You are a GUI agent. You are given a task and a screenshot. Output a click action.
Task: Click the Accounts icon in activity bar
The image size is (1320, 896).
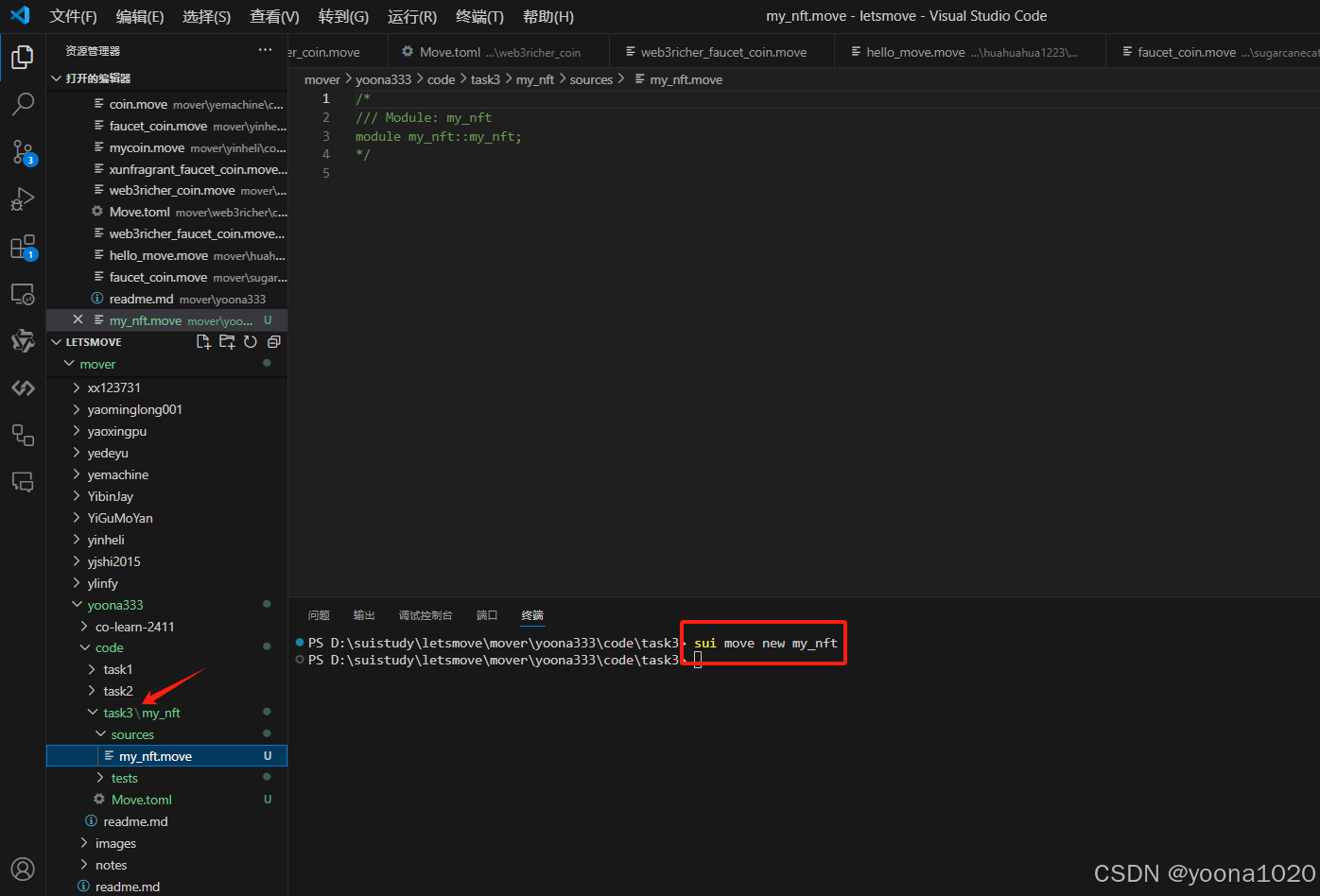click(23, 869)
